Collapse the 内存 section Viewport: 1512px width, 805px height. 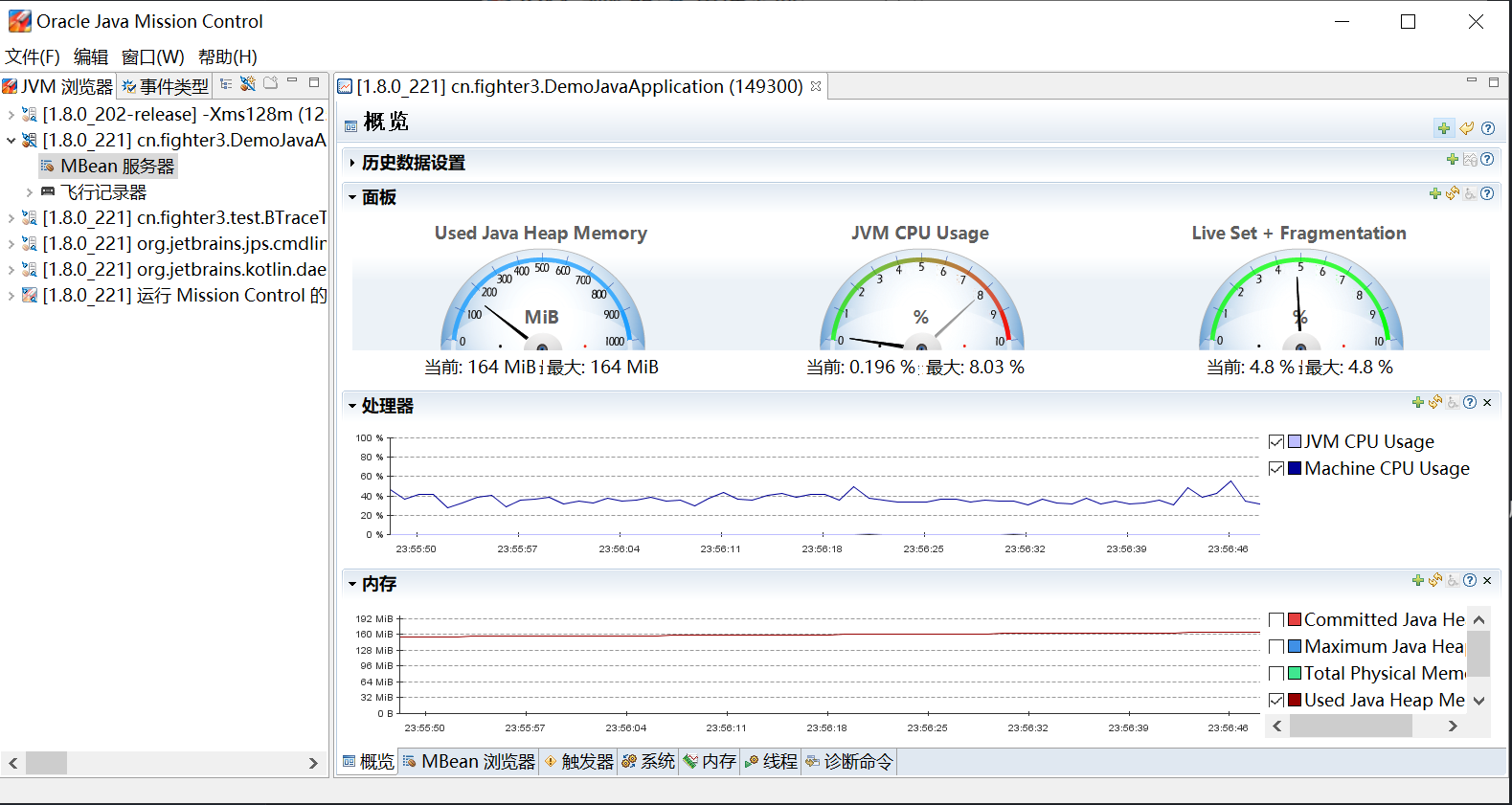coord(352,584)
